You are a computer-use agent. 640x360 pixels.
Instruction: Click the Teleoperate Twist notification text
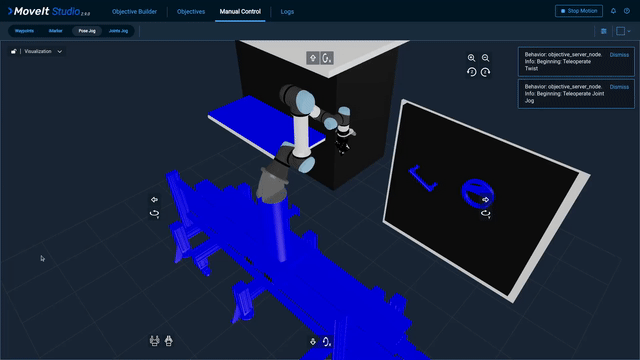coord(563,62)
